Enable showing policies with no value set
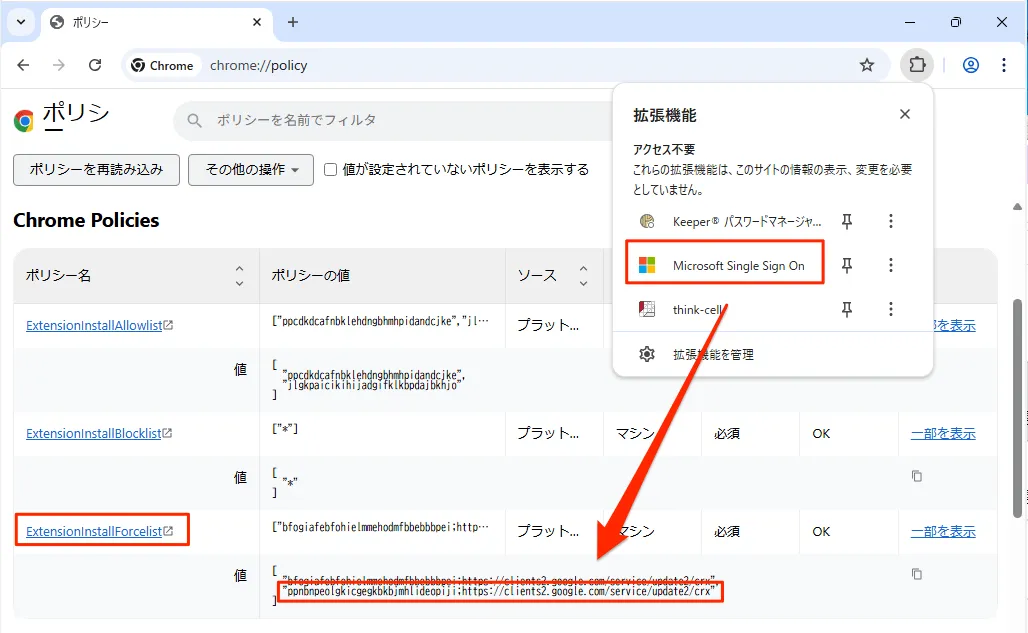The width and height of the screenshot is (1028, 633). [331, 170]
